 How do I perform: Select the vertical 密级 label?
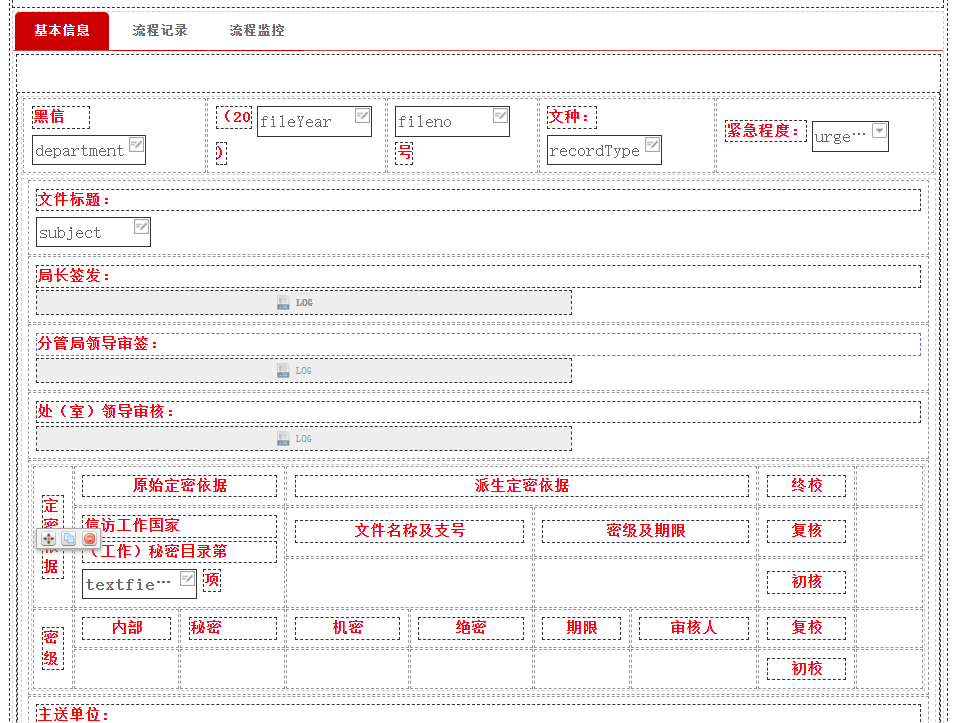click(x=52, y=649)
